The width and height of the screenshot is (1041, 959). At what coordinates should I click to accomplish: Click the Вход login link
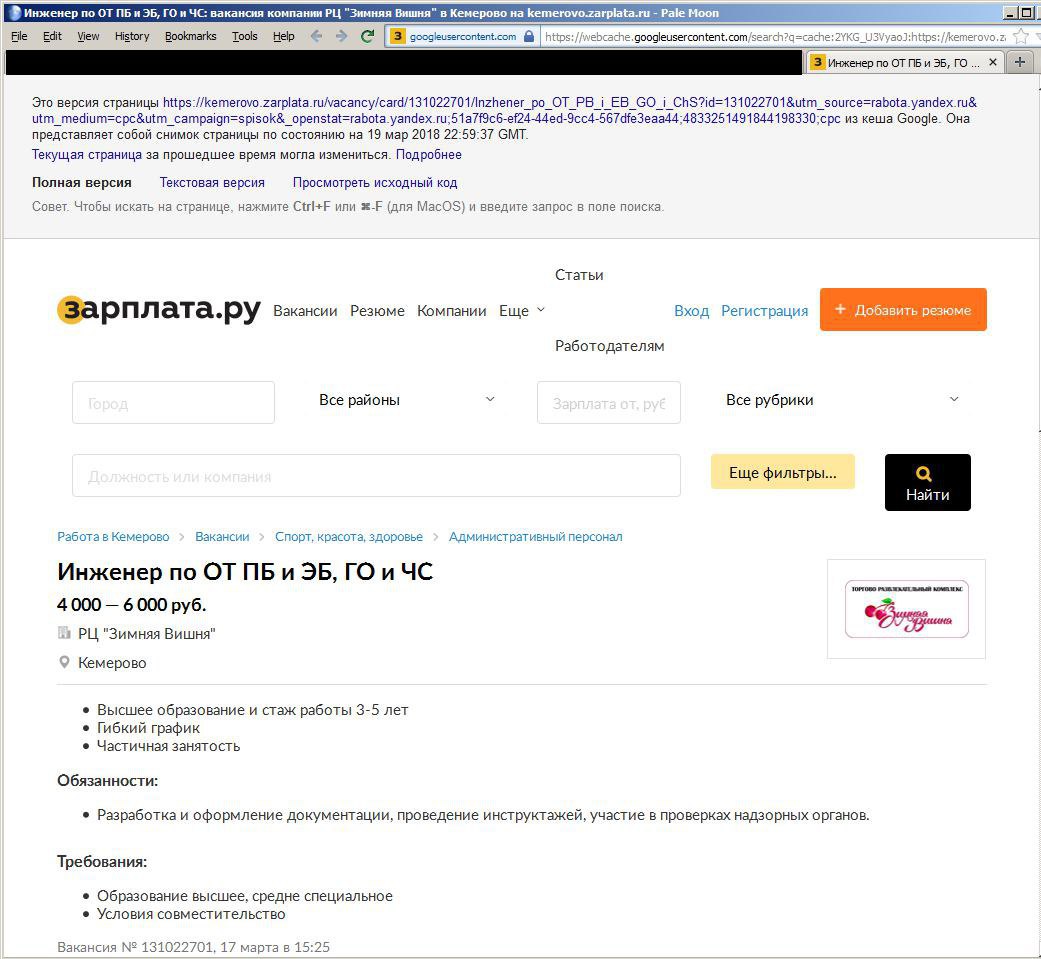click(691, 311)
